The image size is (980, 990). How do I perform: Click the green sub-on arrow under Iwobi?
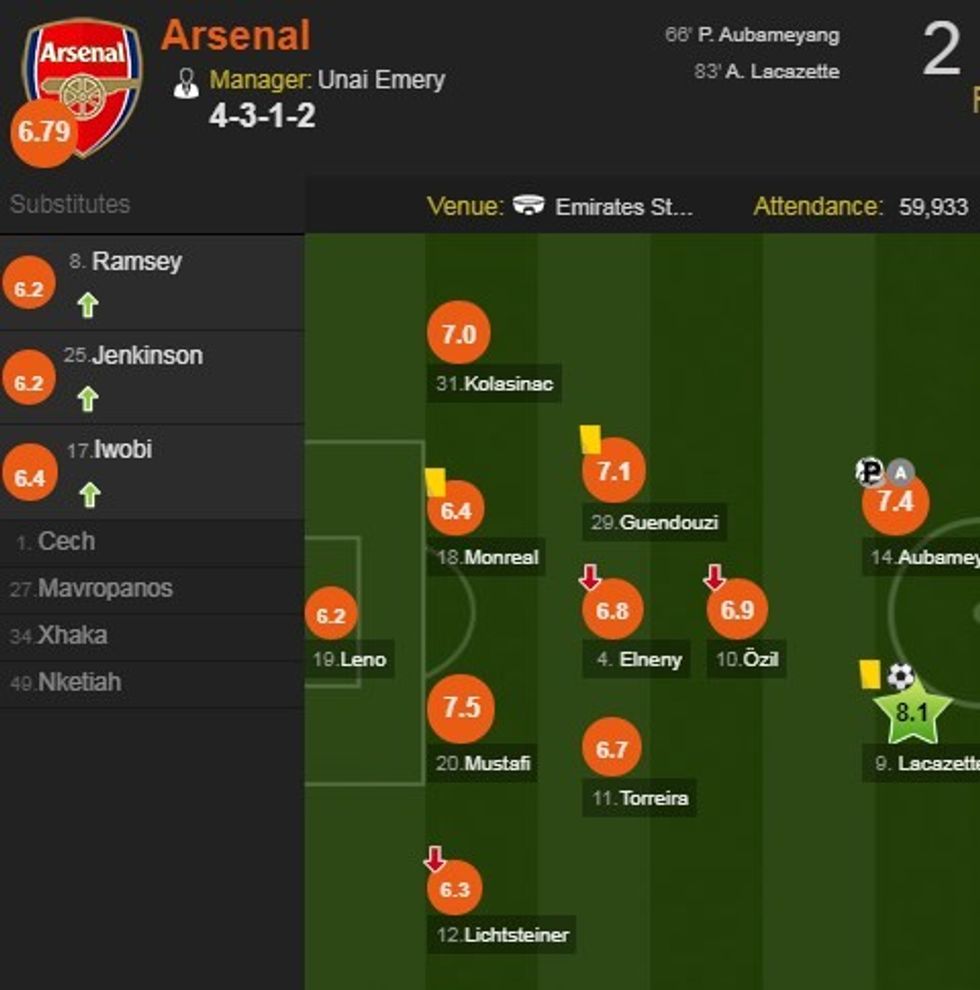click(x=90, y=494)
